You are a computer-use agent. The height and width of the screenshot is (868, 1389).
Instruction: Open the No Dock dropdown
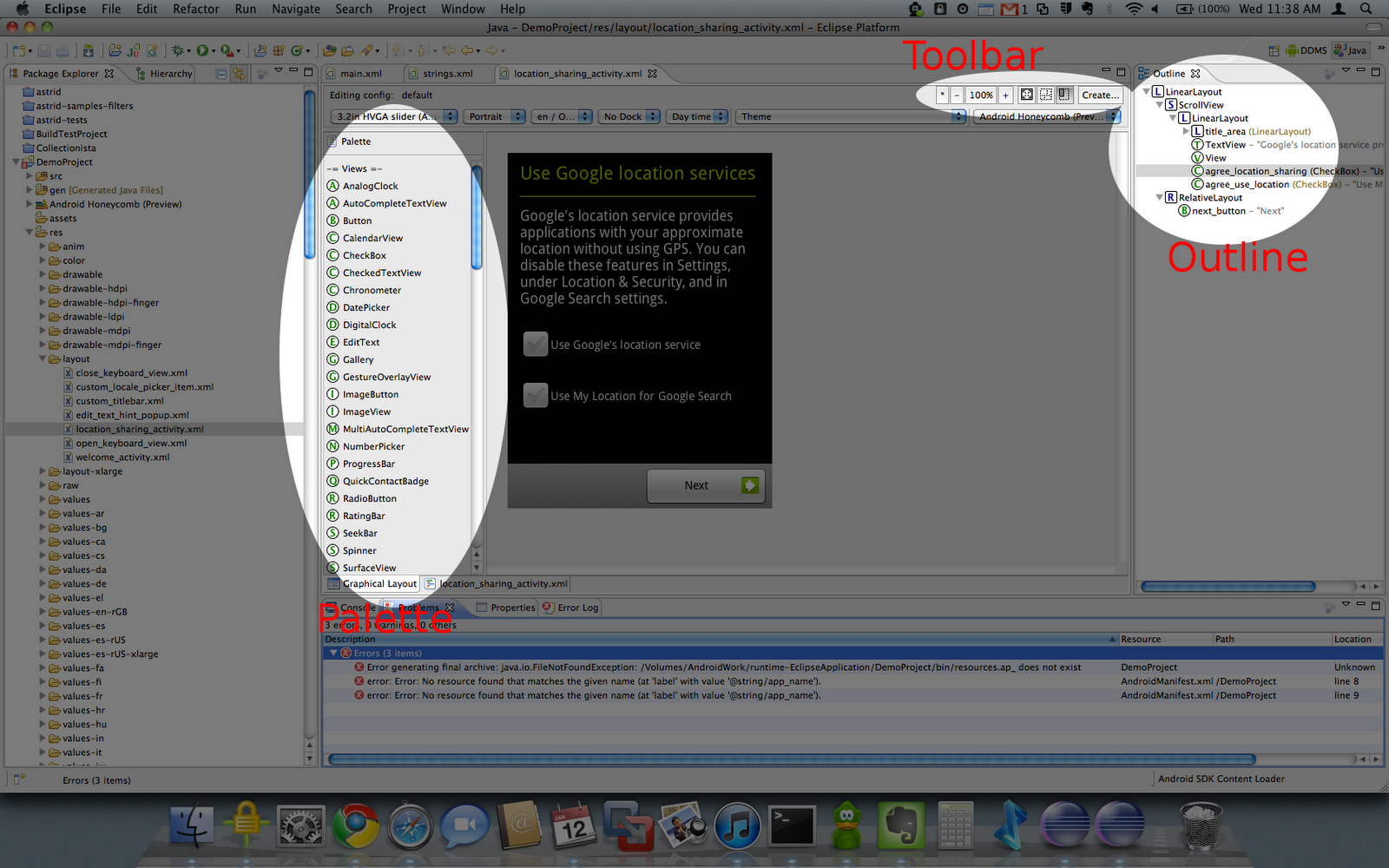pyautogui.click(x=629, y=116)
